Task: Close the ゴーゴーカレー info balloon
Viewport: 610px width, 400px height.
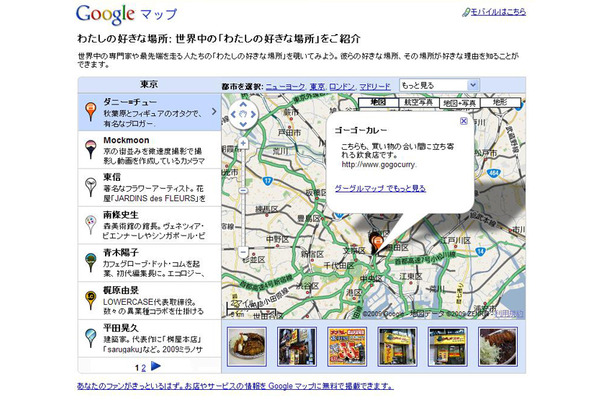Action: [x=463, y=121]
